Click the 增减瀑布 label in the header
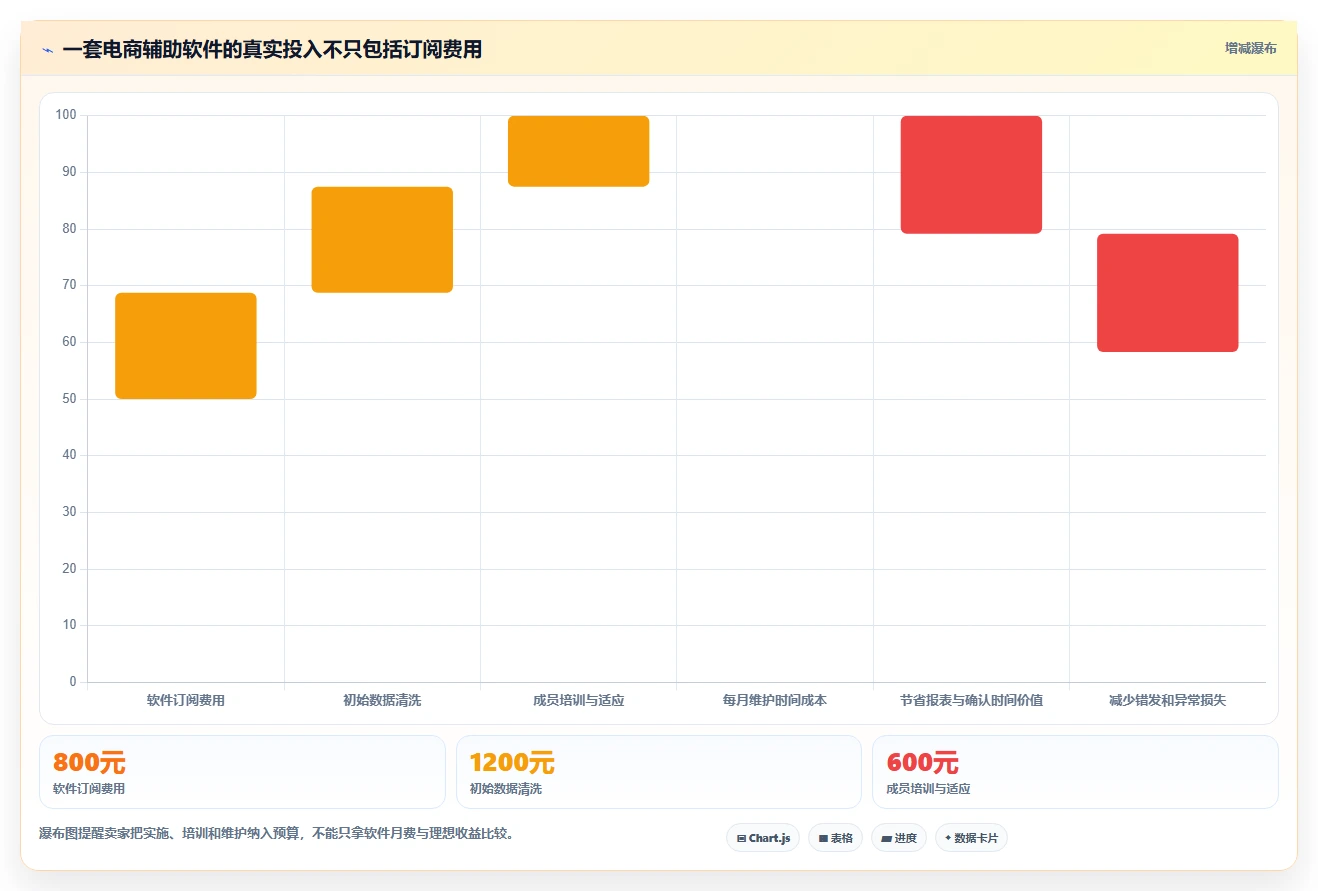Image resolution: width=1318 pixels, height=891 pixels. (1250, 48)
